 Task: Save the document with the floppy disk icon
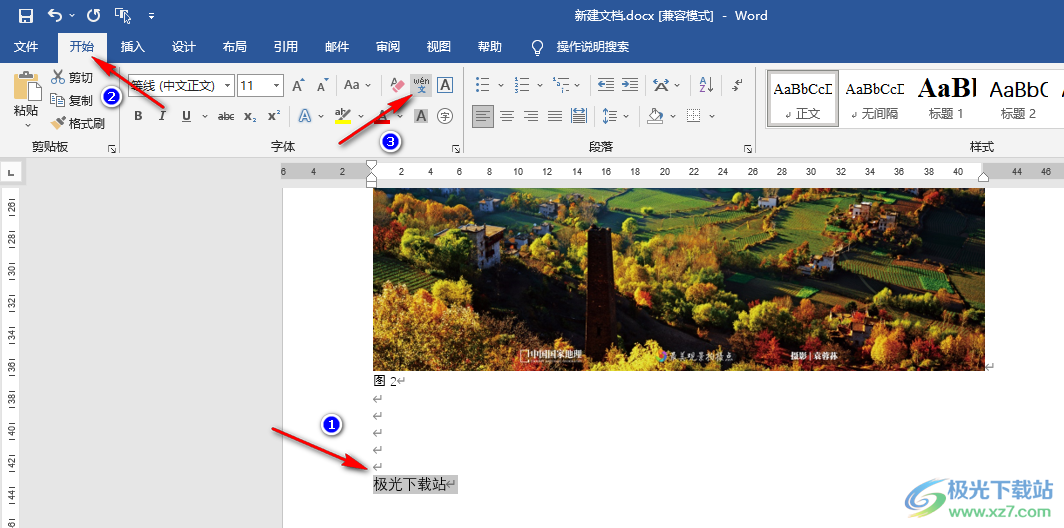(26, 15)
